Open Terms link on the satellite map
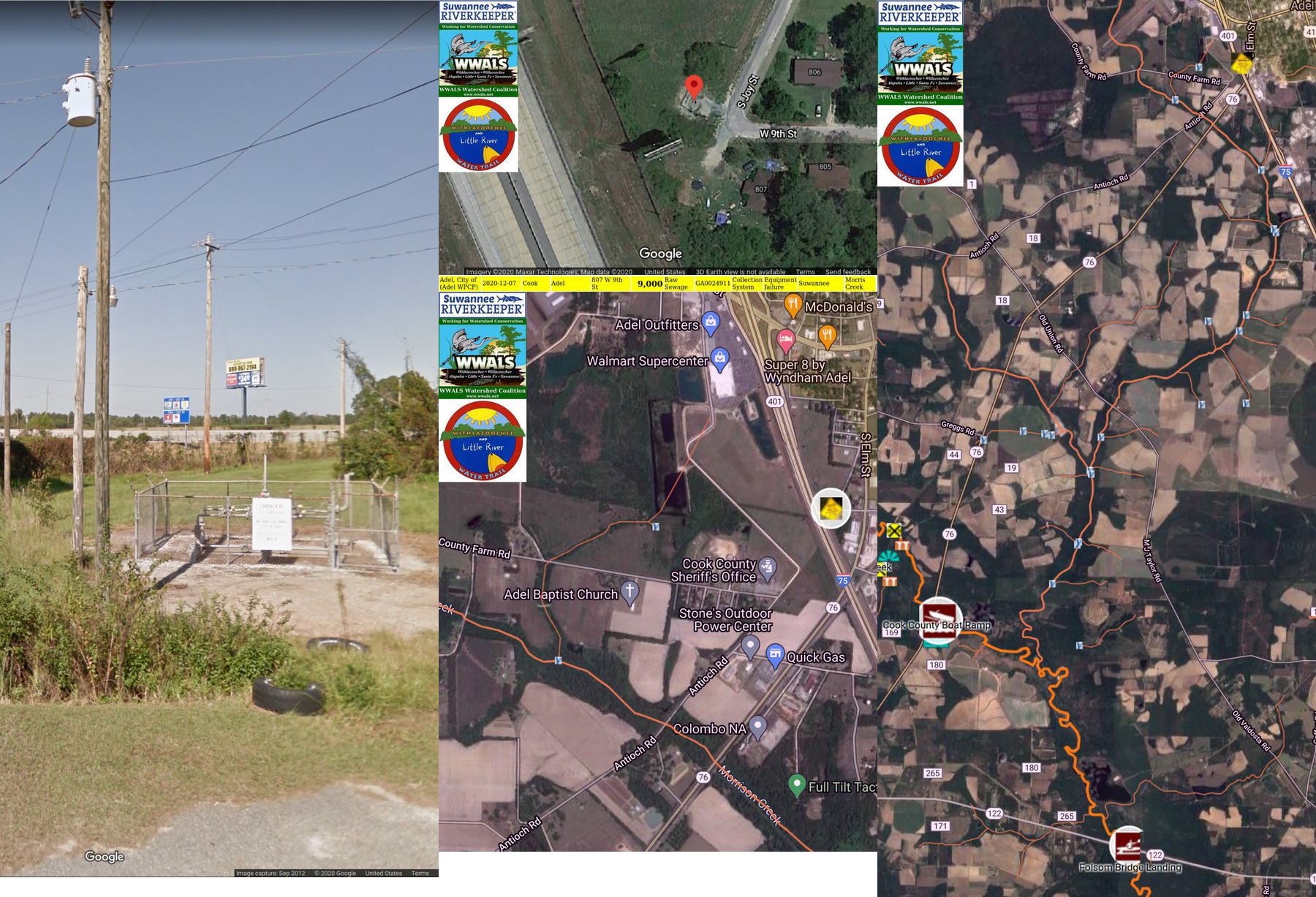The image size is (1316, 897). (x=805, y=272)
